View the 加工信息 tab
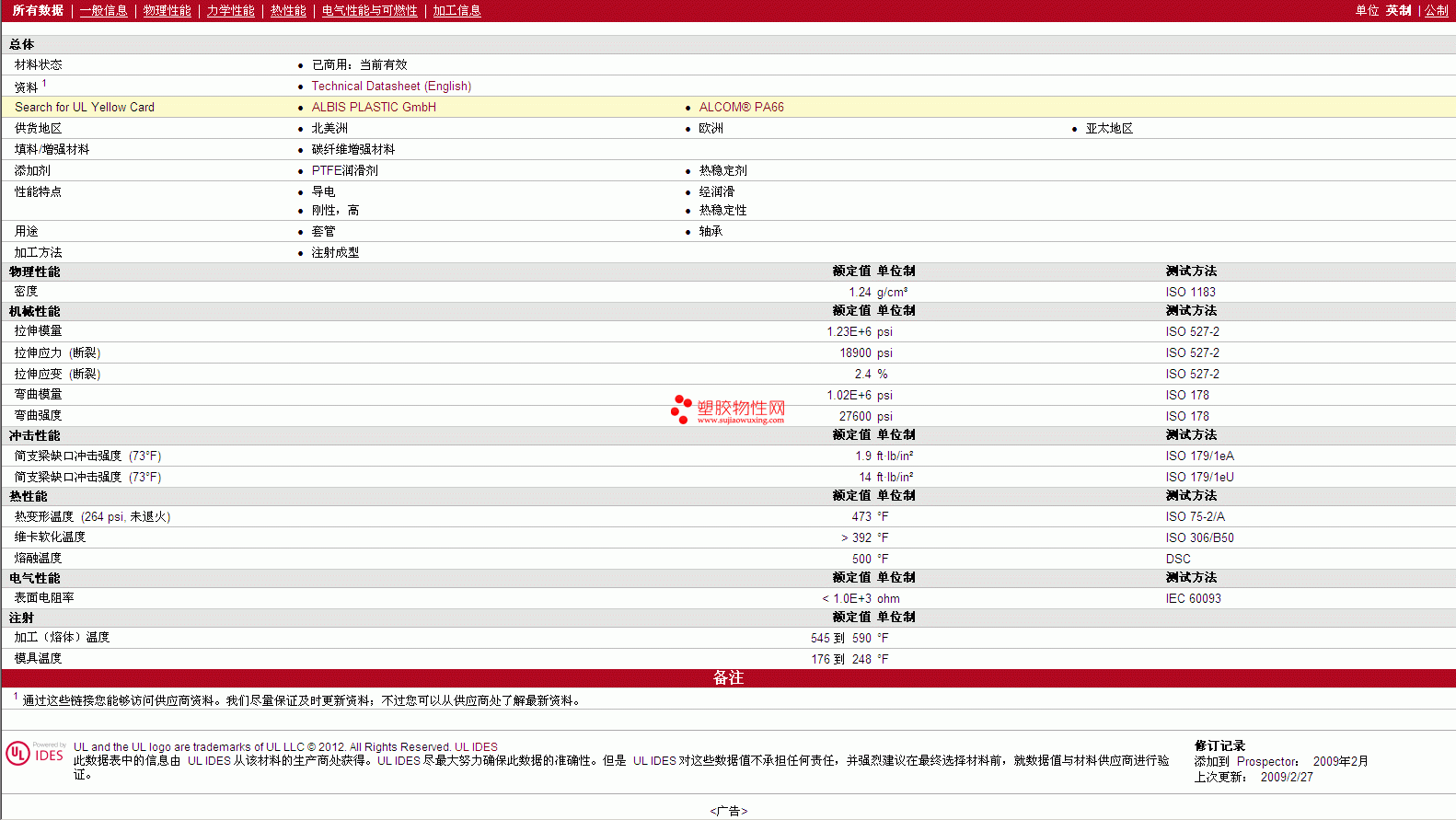1456x820 pixels. [x=456, y=10]
